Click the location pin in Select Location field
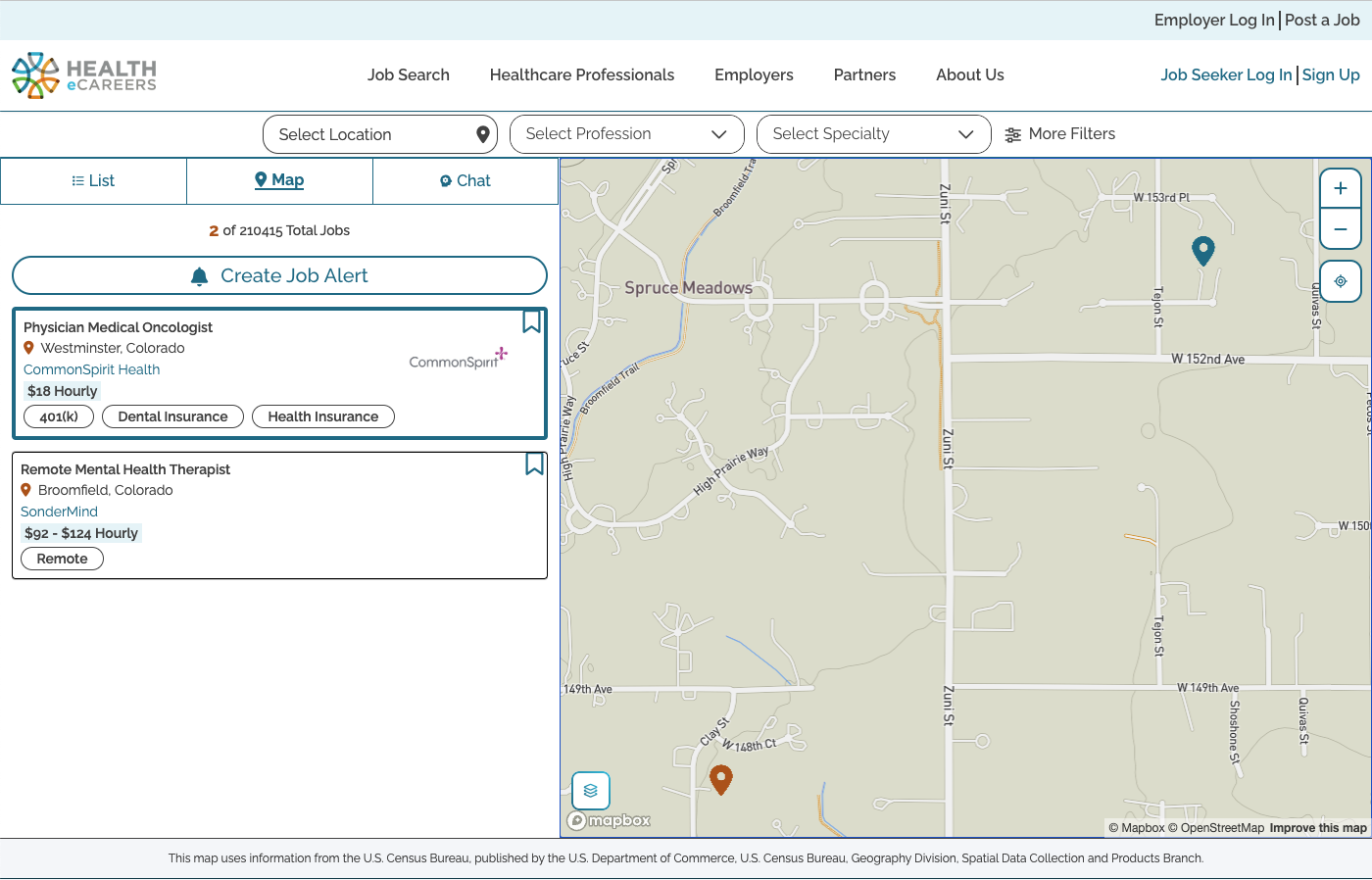This screenshot has height=880, width=1372. (483, 134)
